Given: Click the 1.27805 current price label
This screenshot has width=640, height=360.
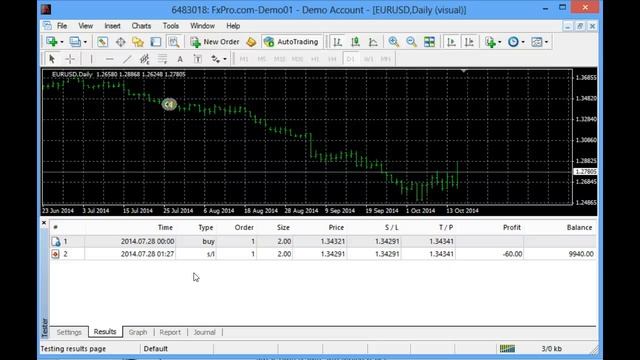Looking at the screenshot, I should click(585, 171).
